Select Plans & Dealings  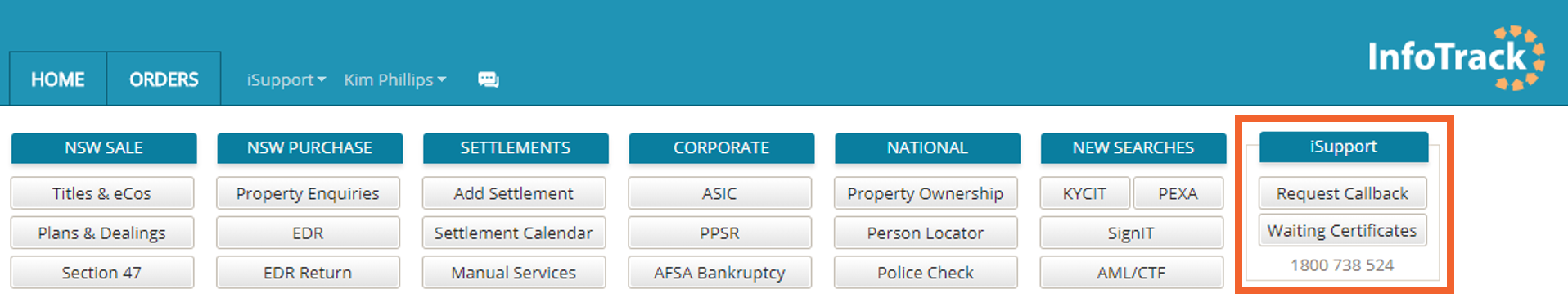[x=102, y=233]
